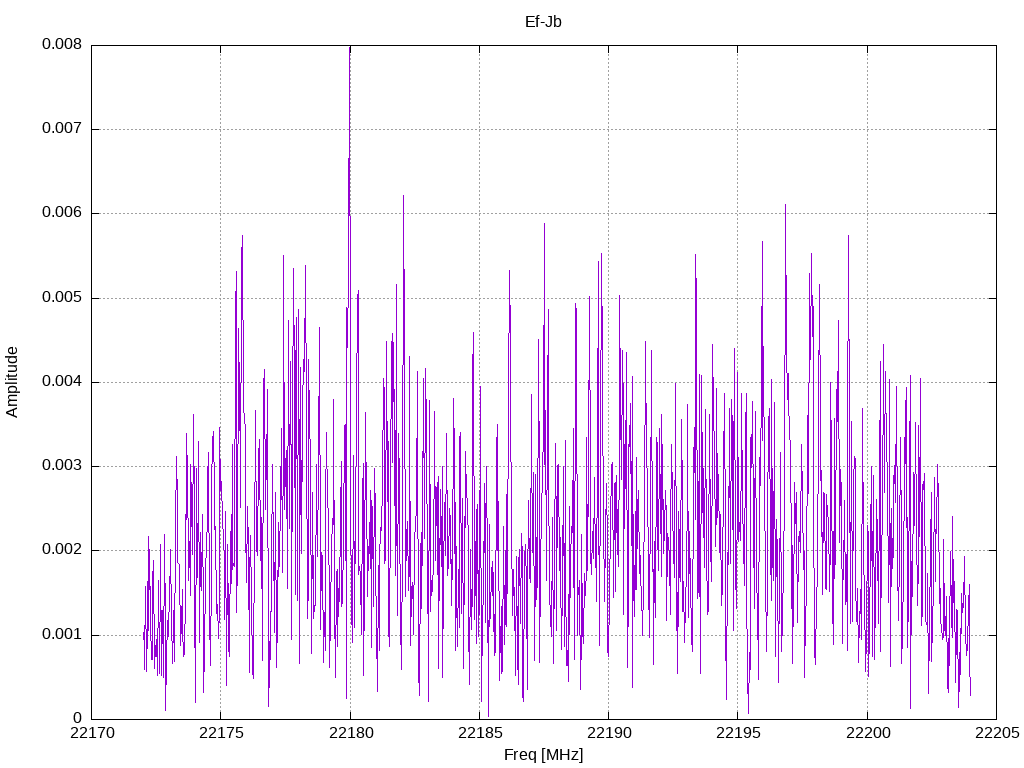Click the 22170 x-axis tick label

(92, 733)
